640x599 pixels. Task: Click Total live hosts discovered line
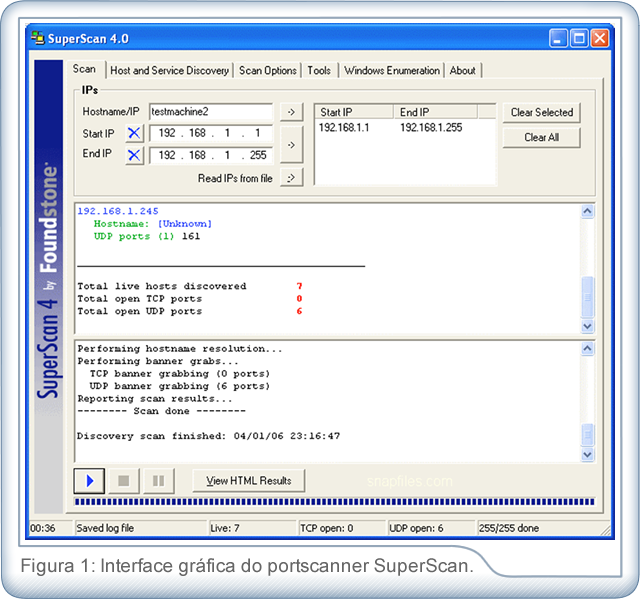190,286
